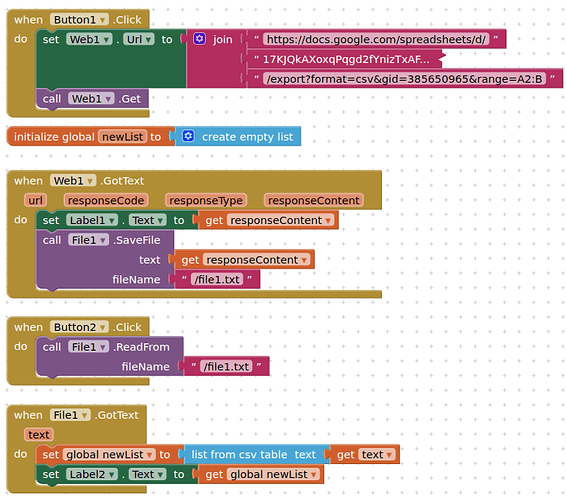Screen dimensions: 567x500
Task: Expand the Web1 dropdown in set Url block
Action: [x=89, y=39]
